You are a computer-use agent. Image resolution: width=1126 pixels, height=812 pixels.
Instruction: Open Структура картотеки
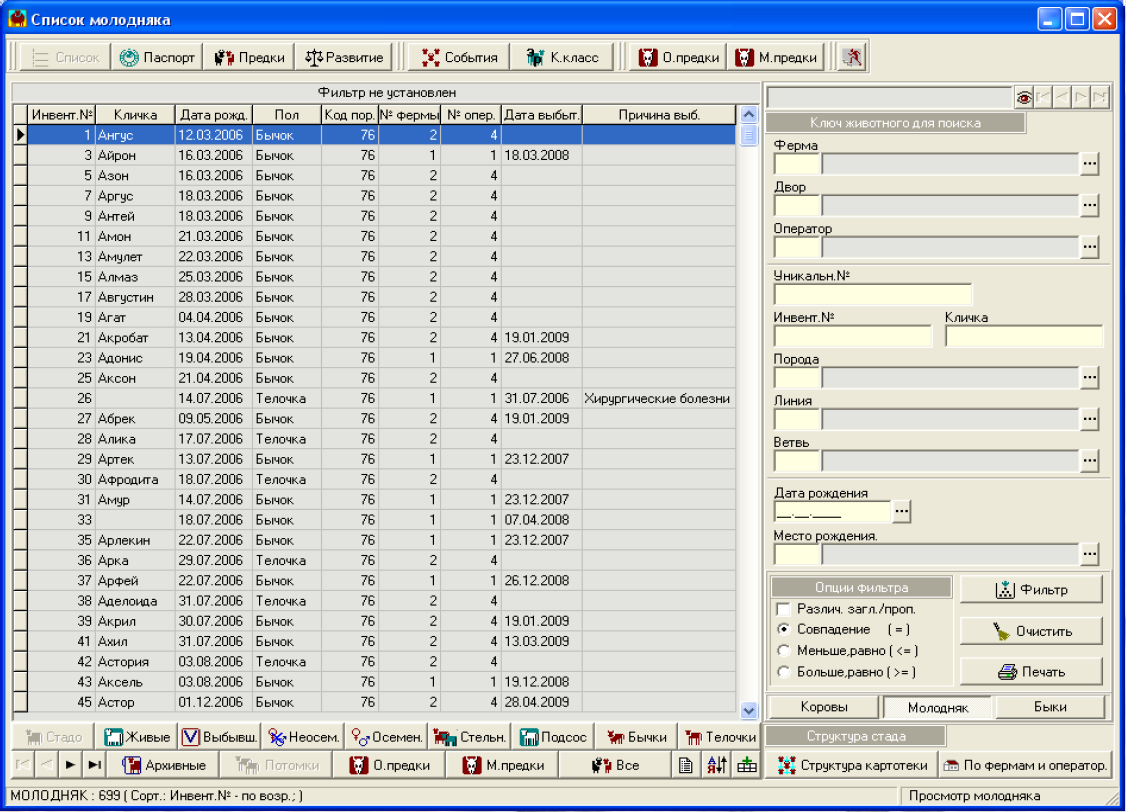click(x=852, y=765)
